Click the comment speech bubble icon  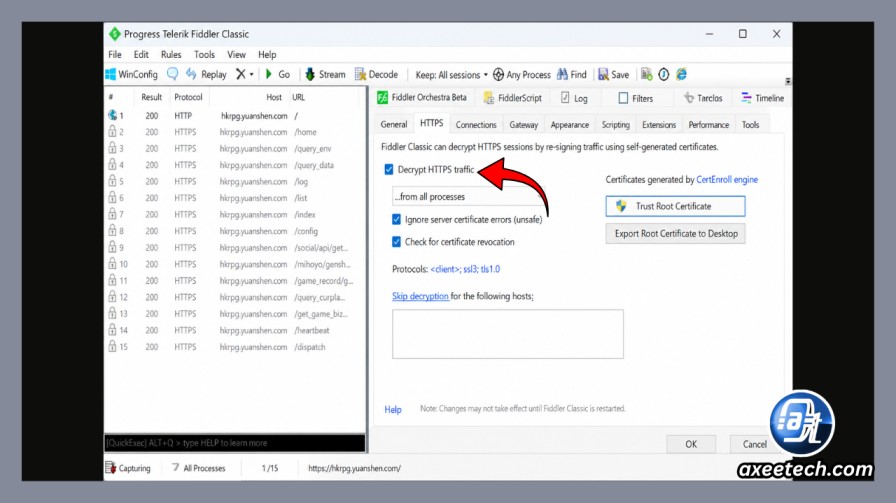click(172, 74)
